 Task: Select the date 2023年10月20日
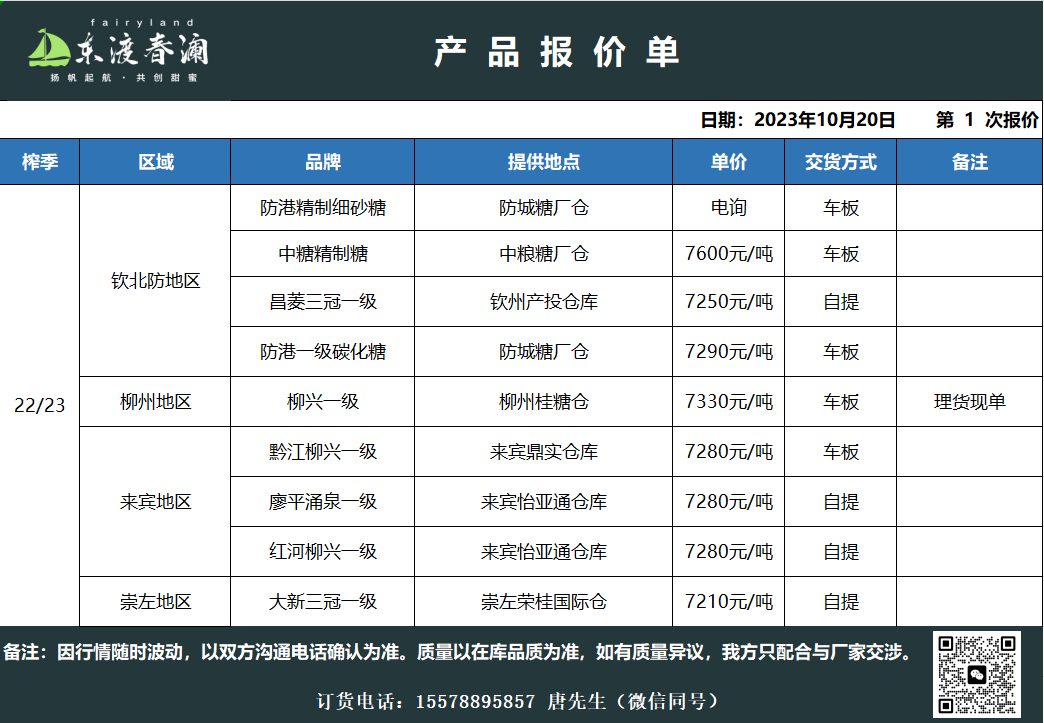click(x=824, y=120)
